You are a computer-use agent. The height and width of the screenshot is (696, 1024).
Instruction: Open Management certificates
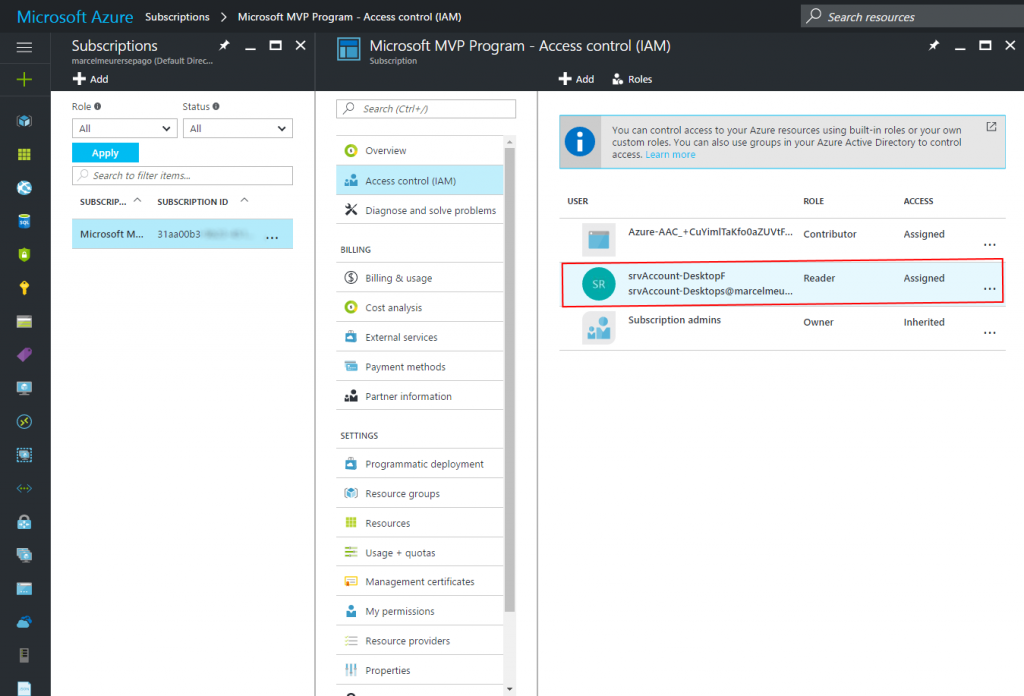[419, 582]
